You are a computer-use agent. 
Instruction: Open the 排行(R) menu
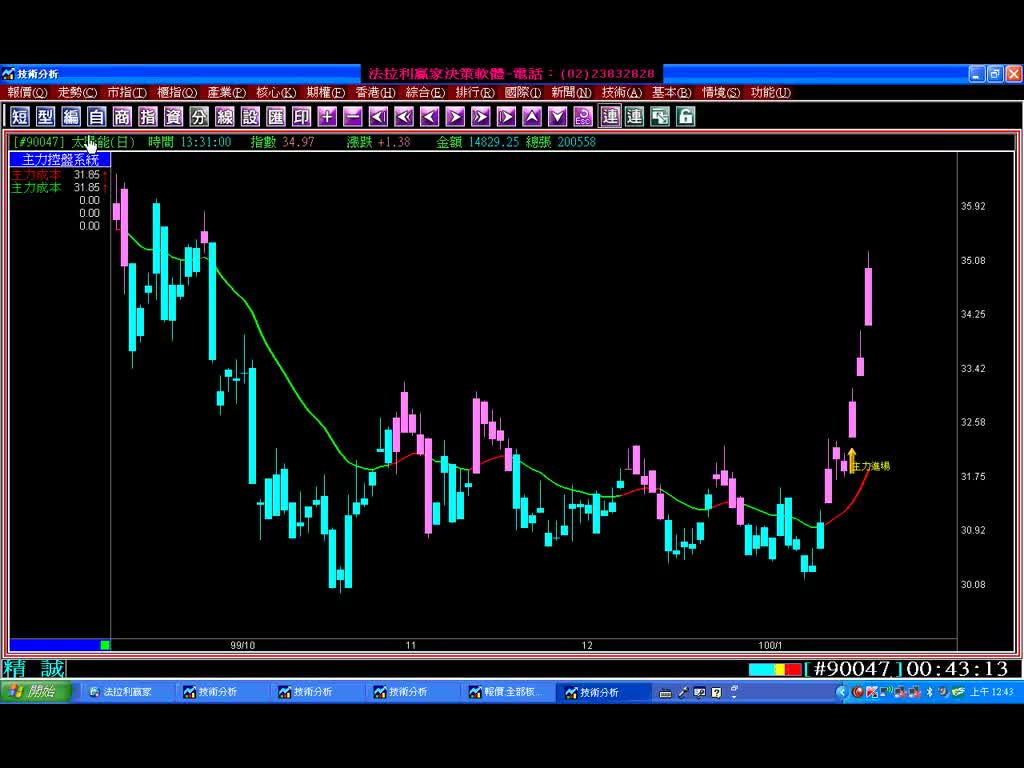pyautogui.click(x=474, y=93)
